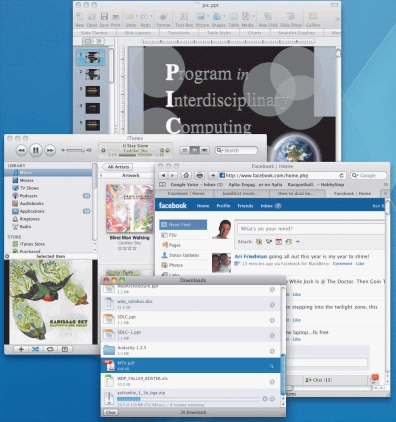Viewport: 396px width, 422px height.
Task: Switch iTunes to album grid view
Action: (194, 150)
